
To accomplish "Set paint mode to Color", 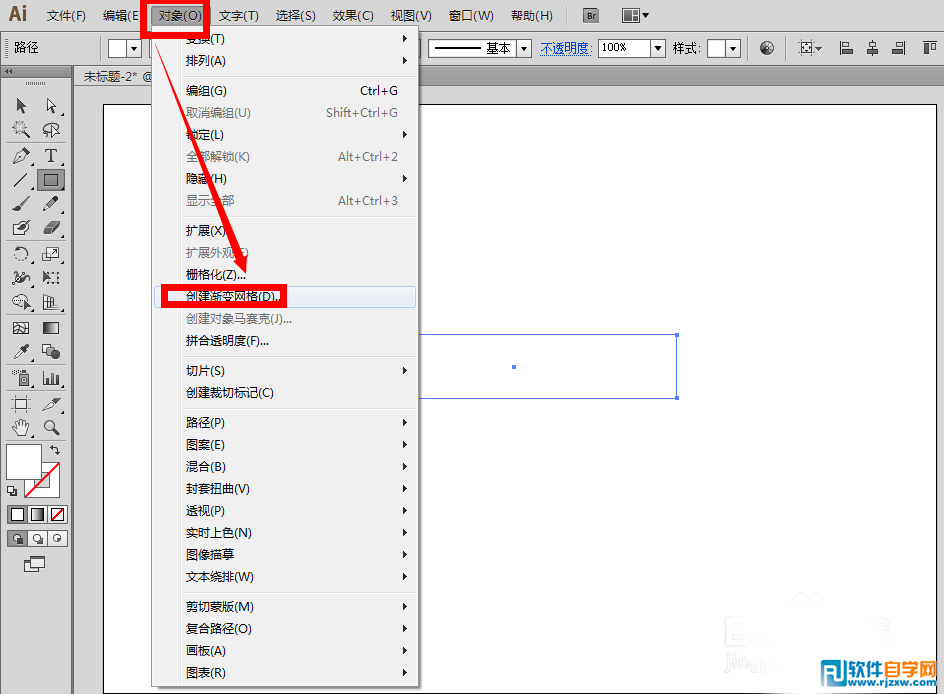I will 17,515.
